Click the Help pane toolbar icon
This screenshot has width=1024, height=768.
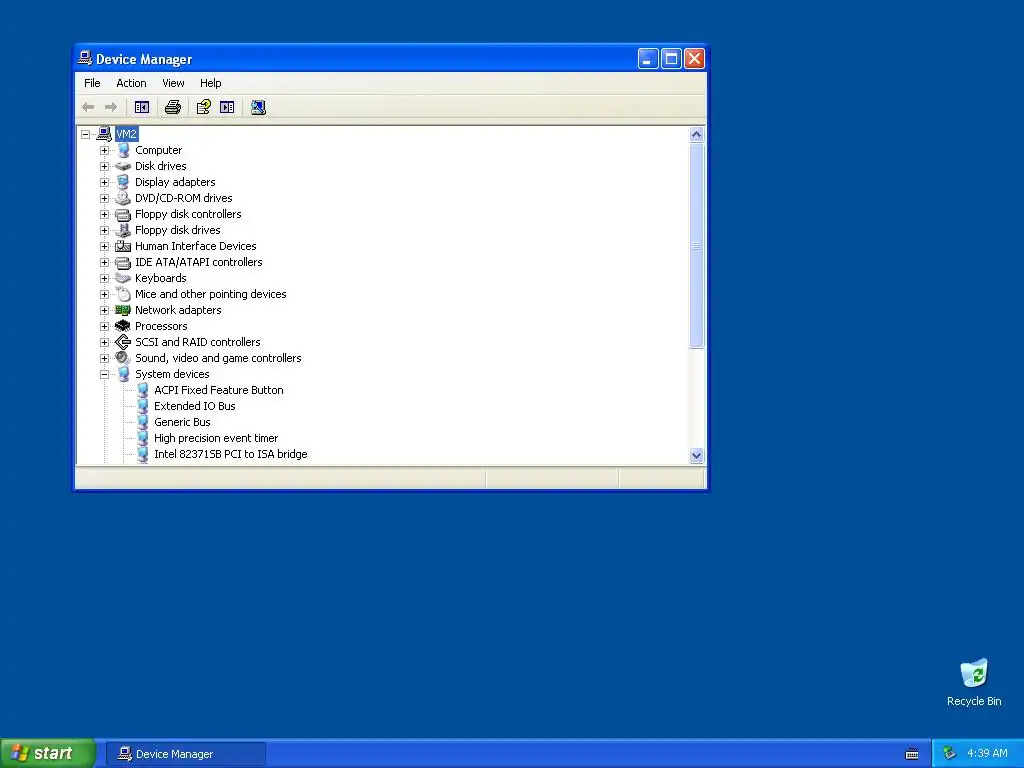[x=227, y=107]
